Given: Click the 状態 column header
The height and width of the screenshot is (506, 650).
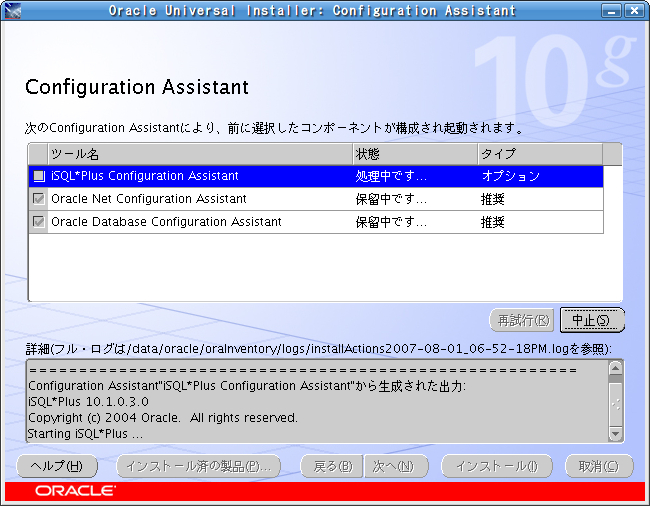Looking at the screenshot, I should (415, 154).
